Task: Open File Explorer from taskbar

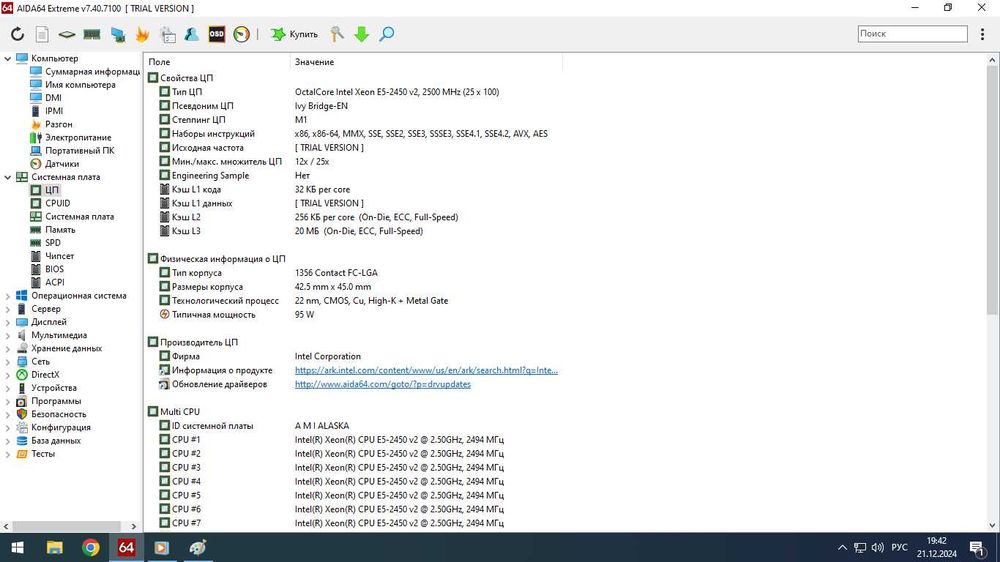Action: [55, 548]
